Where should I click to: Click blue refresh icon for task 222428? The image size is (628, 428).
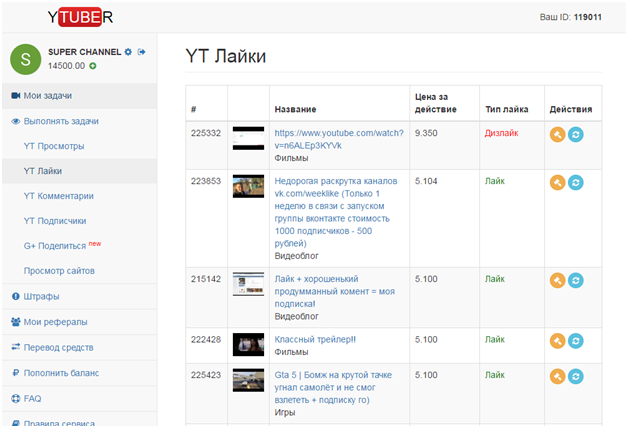576,341
